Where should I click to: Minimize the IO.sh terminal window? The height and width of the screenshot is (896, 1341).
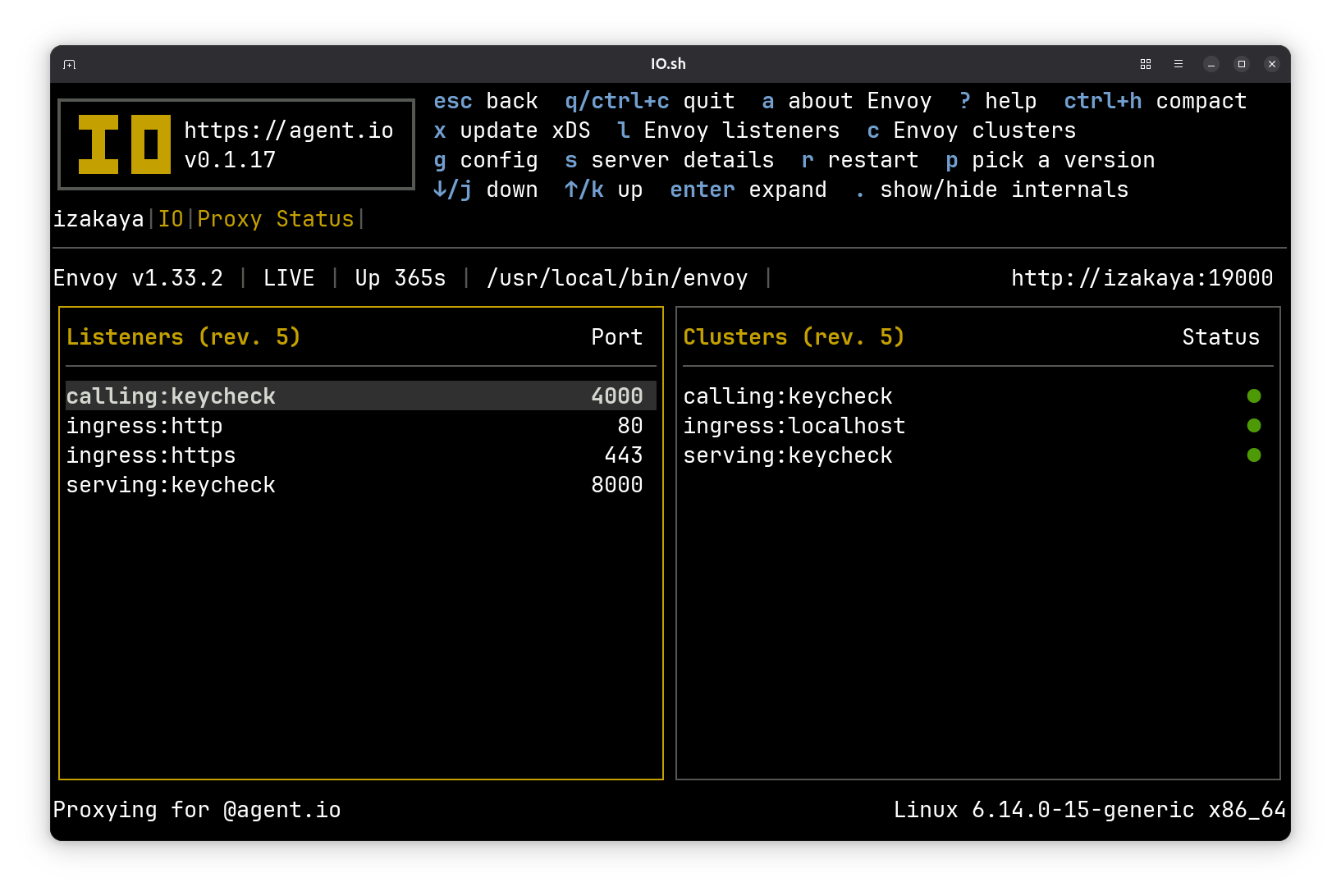[1211, 64]
